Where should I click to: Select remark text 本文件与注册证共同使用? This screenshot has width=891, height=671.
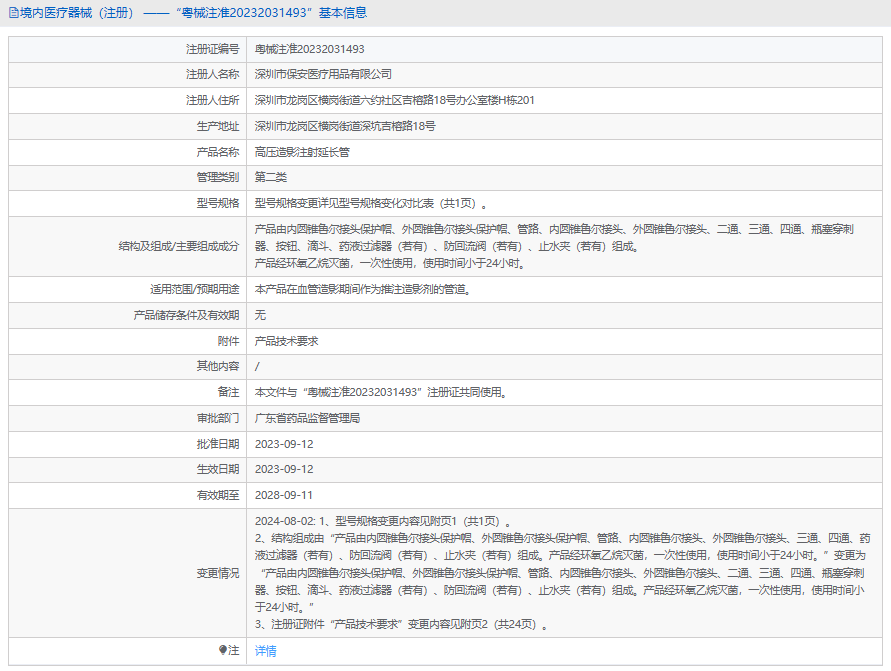pyautogui.click(x=381, y=392)
